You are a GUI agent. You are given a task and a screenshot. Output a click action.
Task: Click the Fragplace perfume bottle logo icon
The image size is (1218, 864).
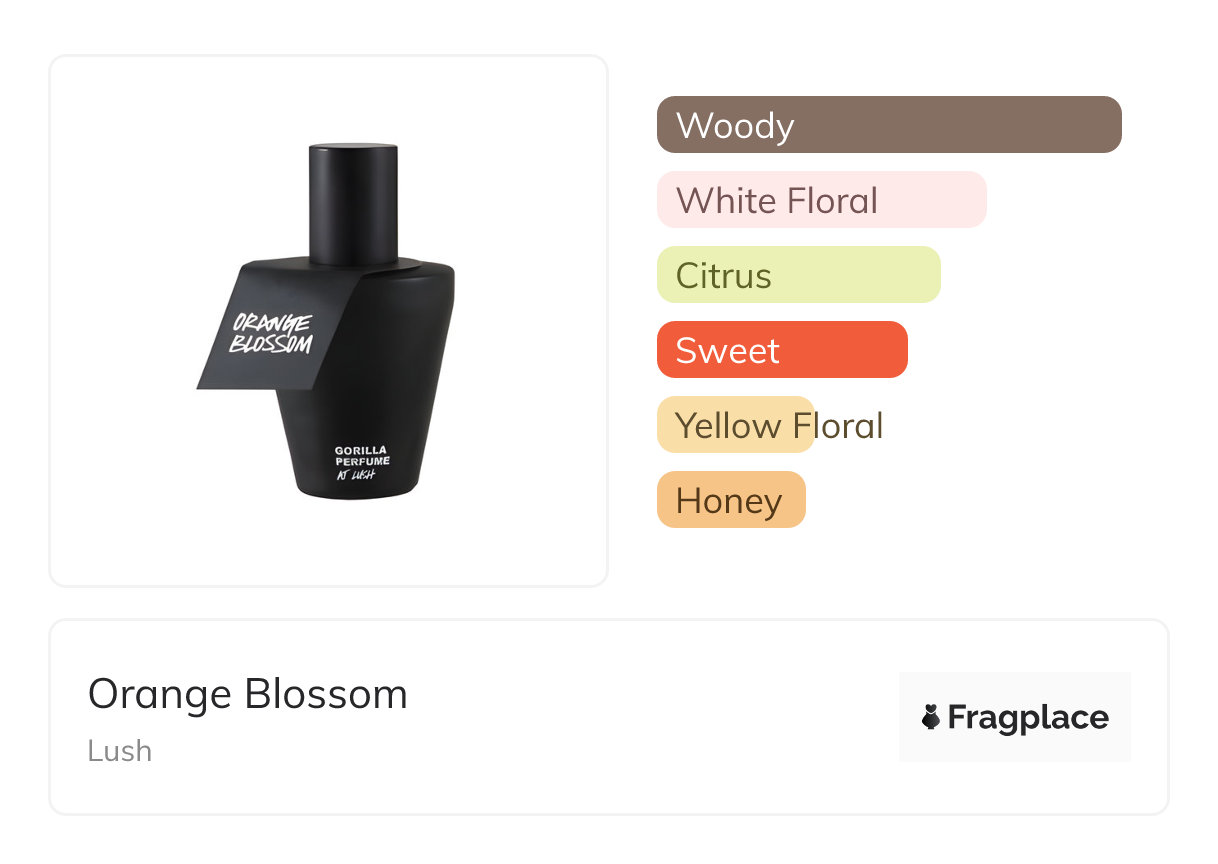point(931,717)
